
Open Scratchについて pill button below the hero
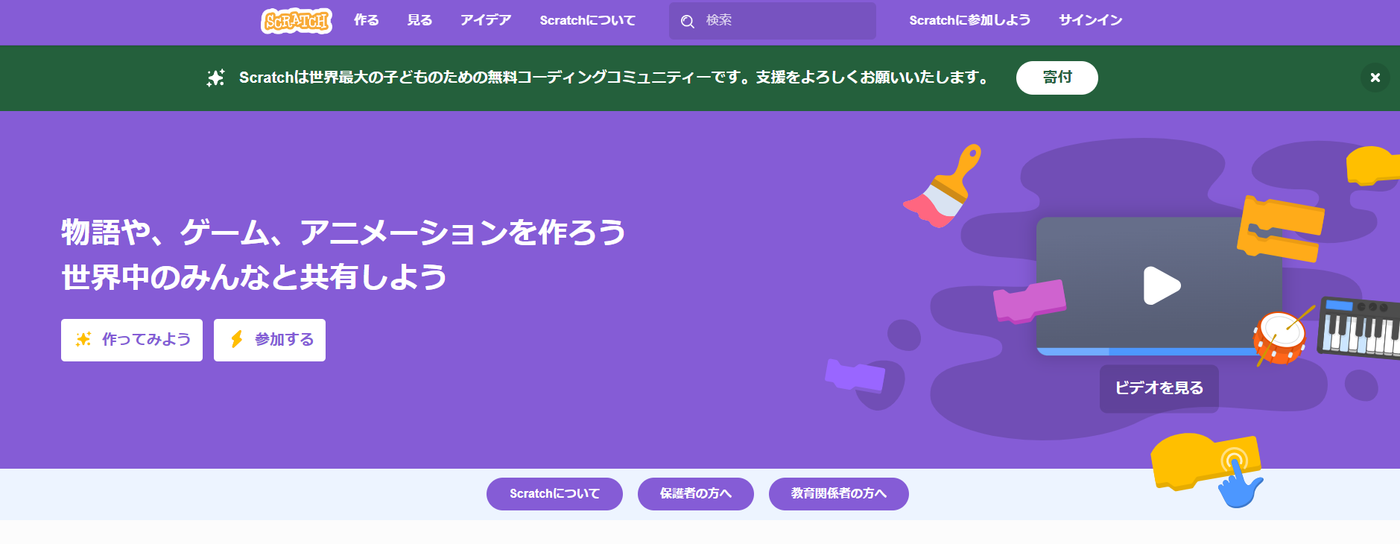coord(555,494)
